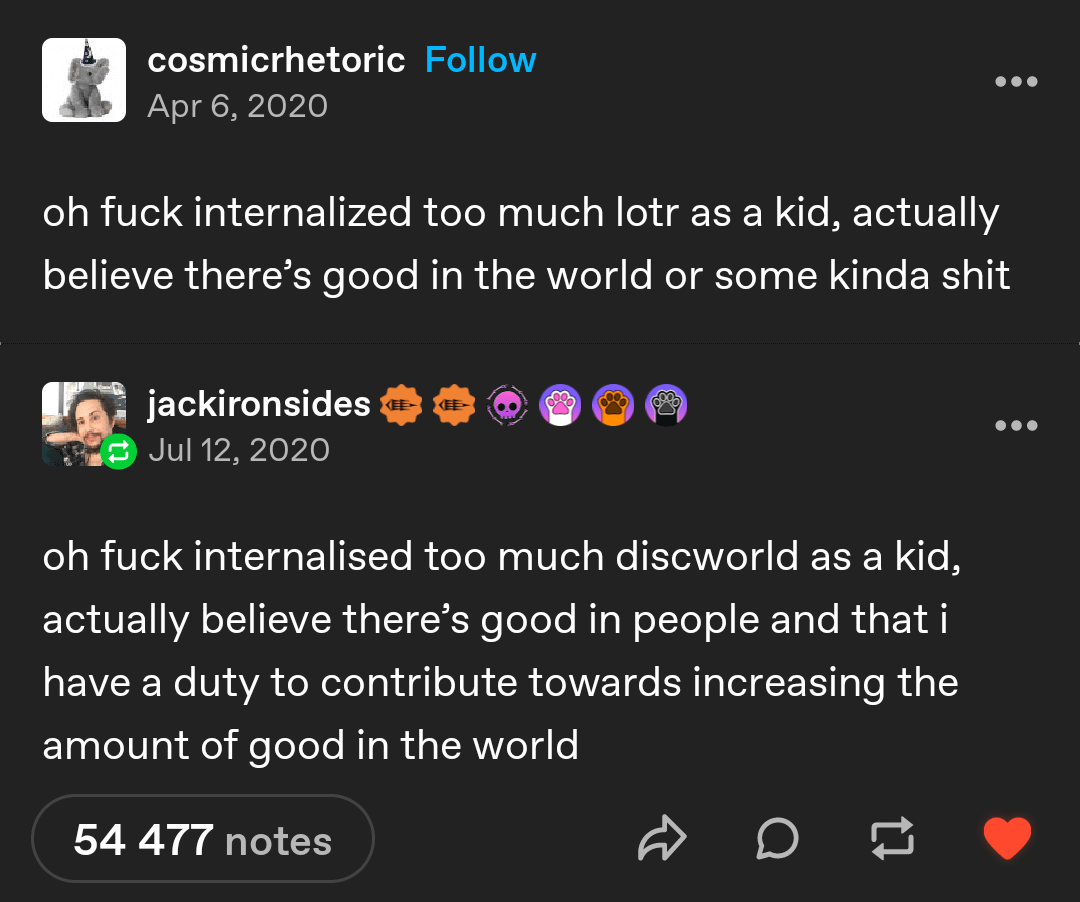Open the jackironsides reblog options menu
The width and height of the screenshot is (1080, 902).
[x=1016, y=425]
